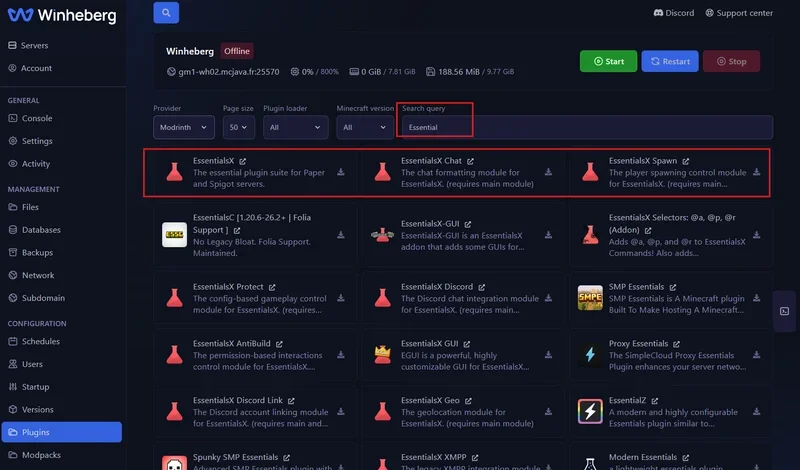Image resolution: width=800 pixels, height=470 pixels.
Task: Click the SMP Essentials plugin thumbnail
Action: pos(590,298)
